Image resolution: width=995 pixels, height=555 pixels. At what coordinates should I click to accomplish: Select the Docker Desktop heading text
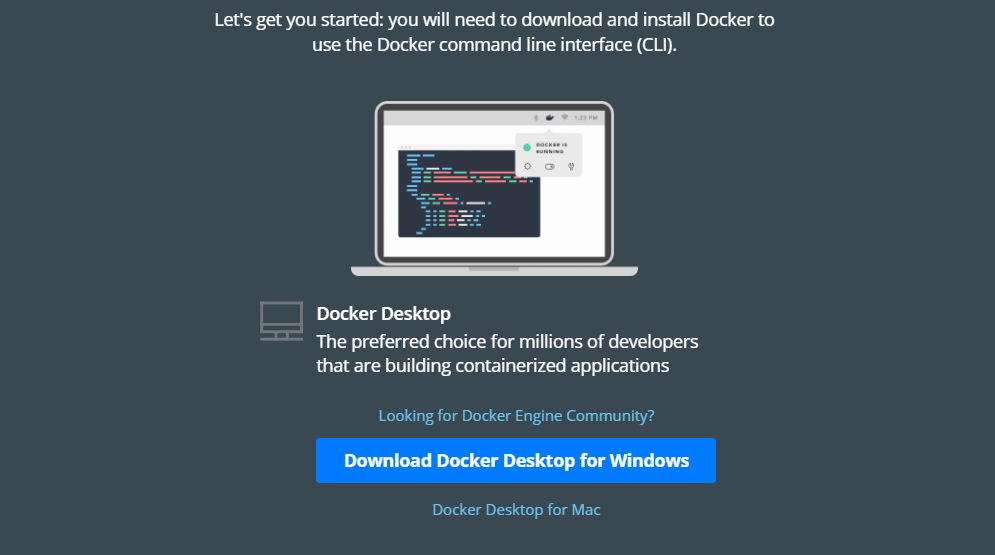(x=383, y=313)
